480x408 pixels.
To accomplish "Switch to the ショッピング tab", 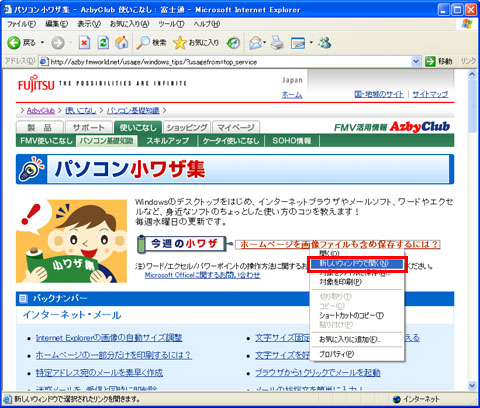I will pos(187,127).
